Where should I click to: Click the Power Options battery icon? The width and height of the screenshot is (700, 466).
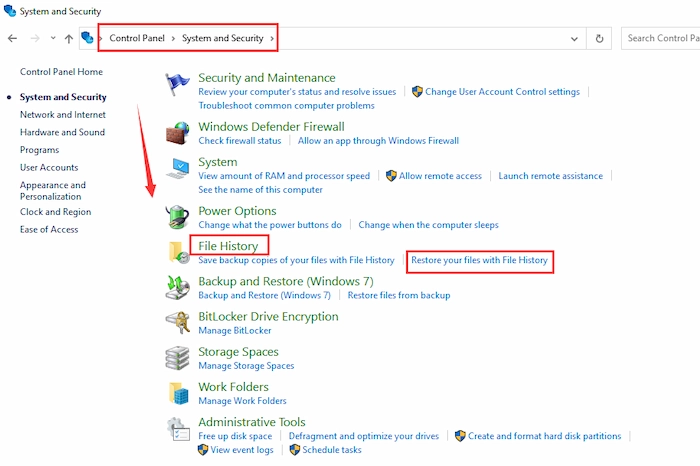pyautogui.click(x=177, y=217)
